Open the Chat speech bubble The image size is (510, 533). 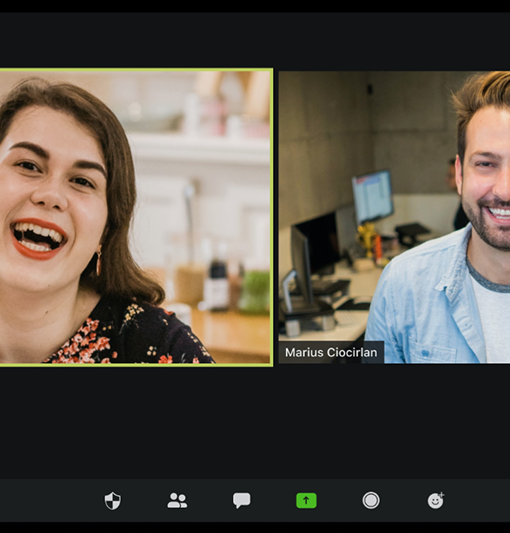(242, 501)
